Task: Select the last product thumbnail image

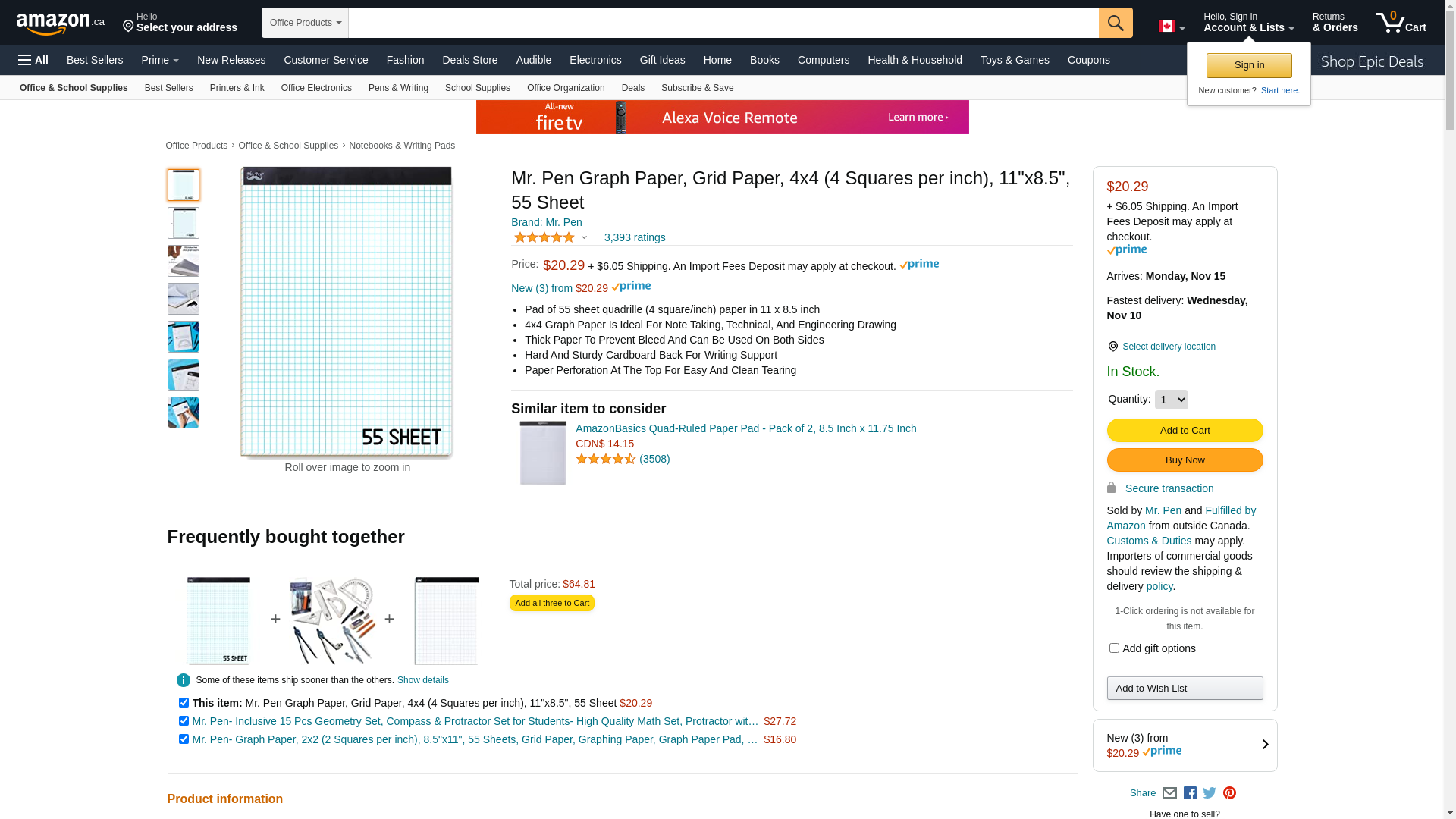Action: (x=184, y=413)
